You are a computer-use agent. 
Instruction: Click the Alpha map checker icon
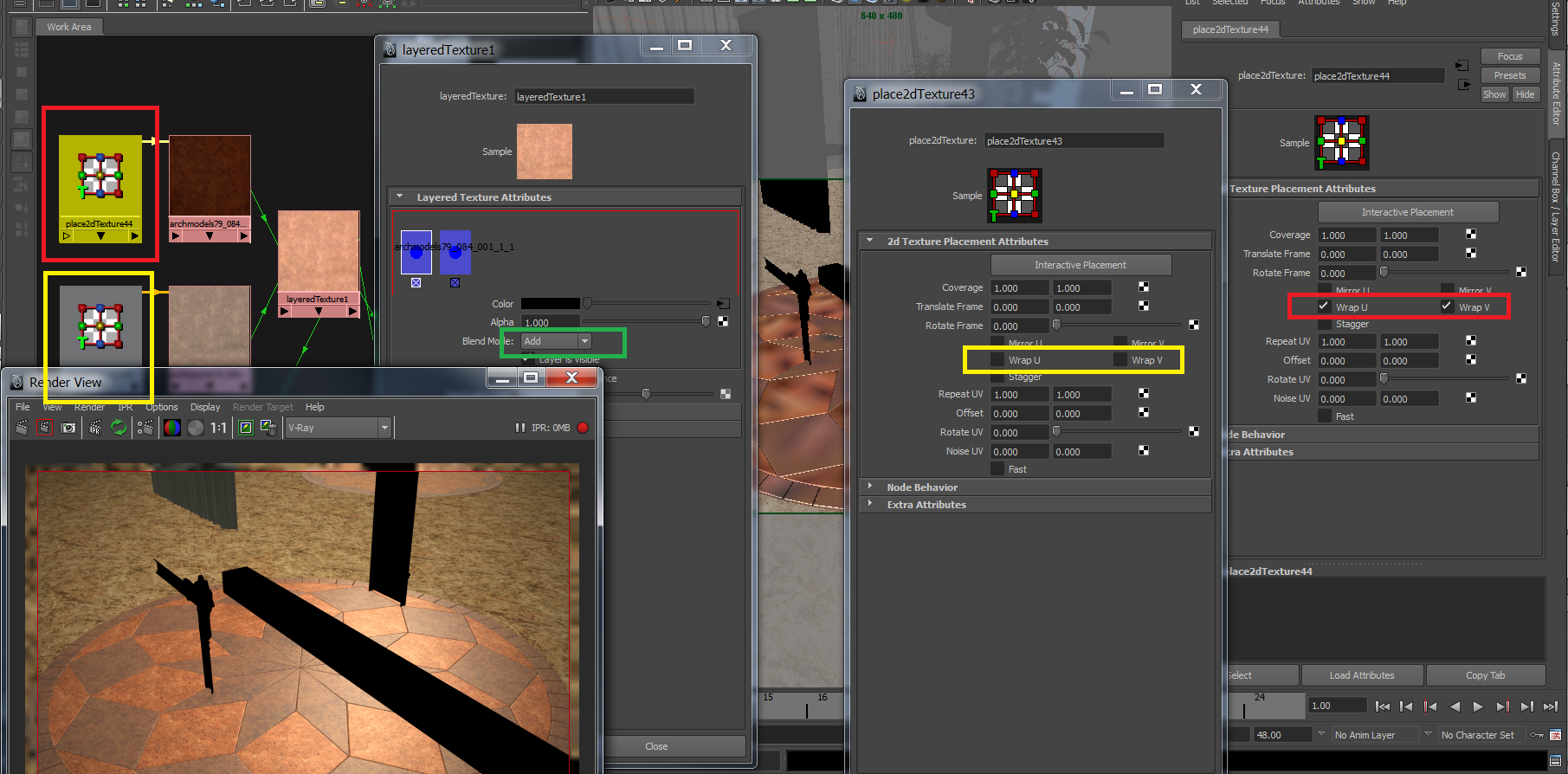[723, 322]
